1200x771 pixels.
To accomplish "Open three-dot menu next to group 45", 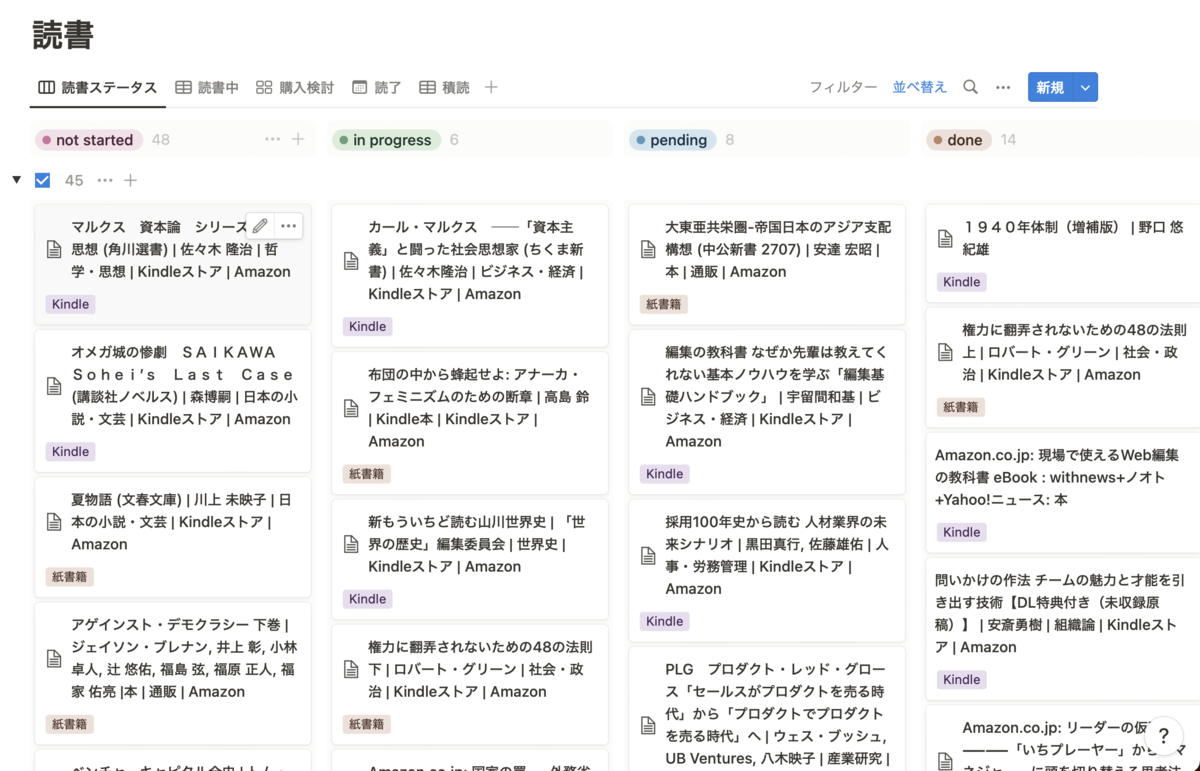I will tap(105, 180).
